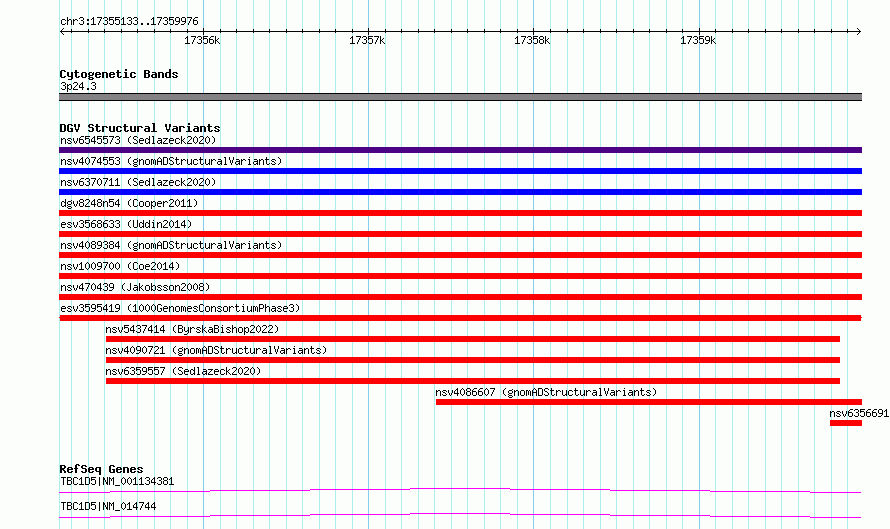Click the red nsv1009700 variant bar
The image size is (890, 529).
tap(460, 276)
